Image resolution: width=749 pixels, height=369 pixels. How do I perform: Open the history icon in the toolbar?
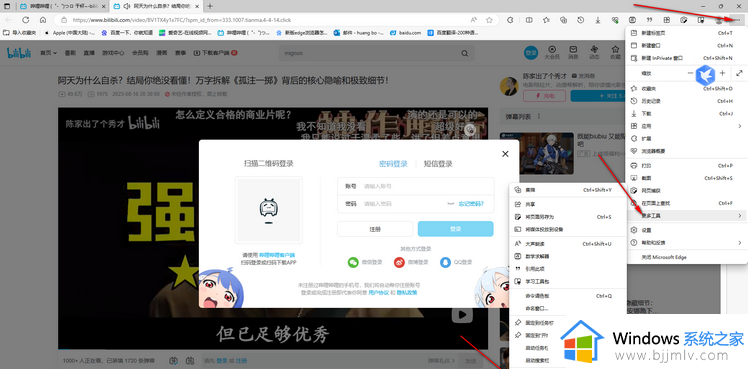(x=580, y=20)
